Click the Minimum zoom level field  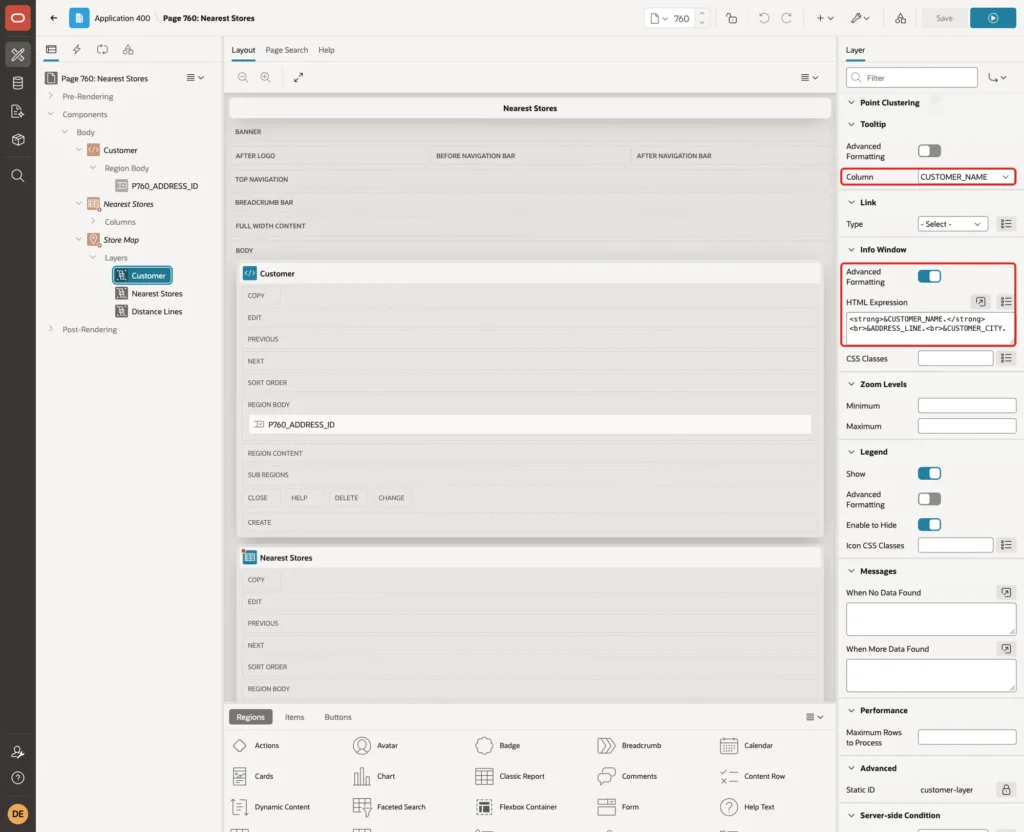click(967, 406)
